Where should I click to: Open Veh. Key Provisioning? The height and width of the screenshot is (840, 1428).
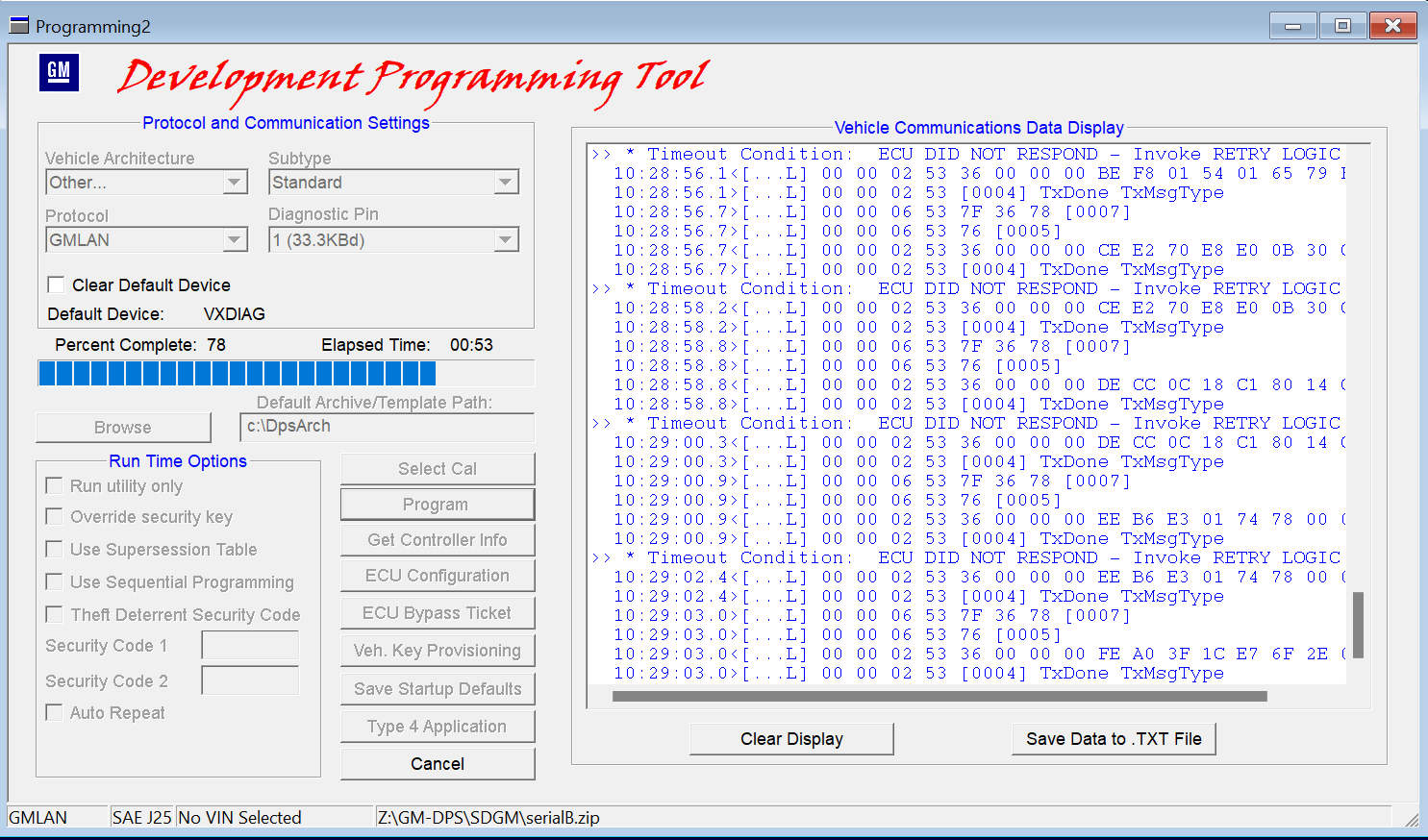438,651
